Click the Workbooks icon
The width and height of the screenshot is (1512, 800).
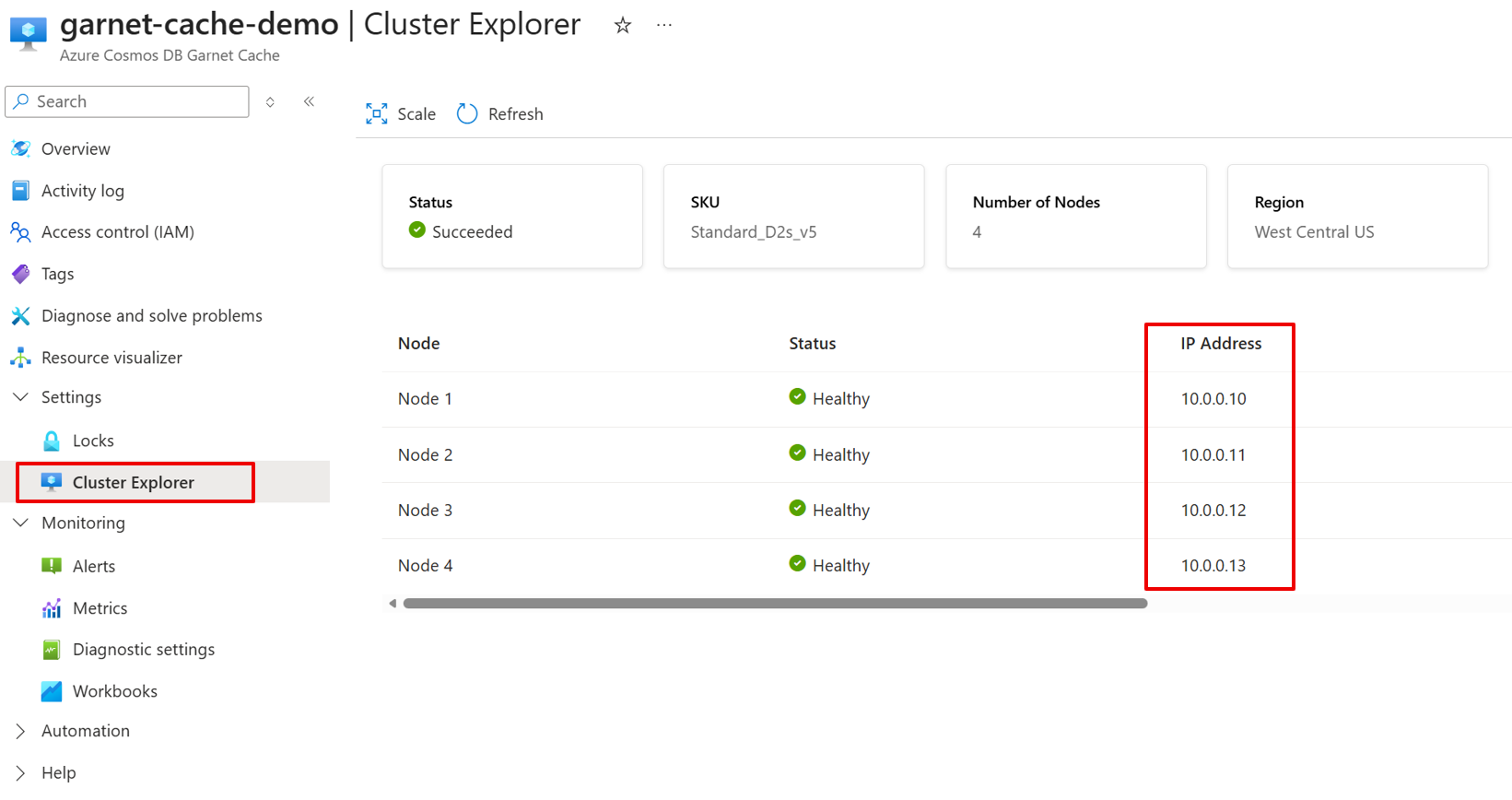[52, 691]
